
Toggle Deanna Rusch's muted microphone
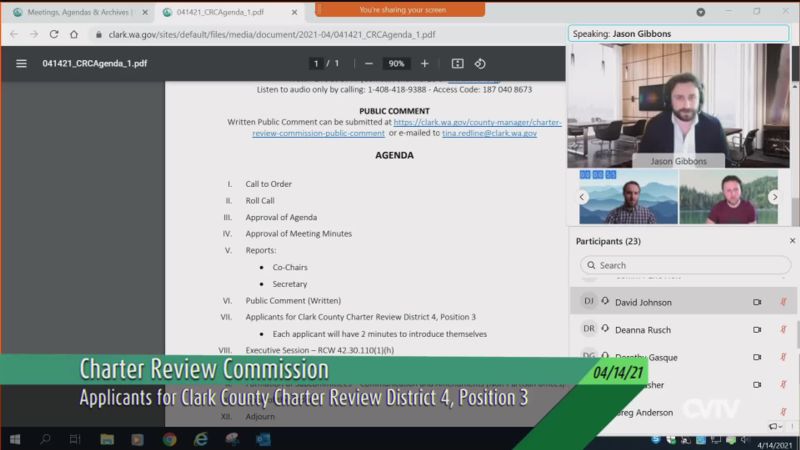pos(783,329)
